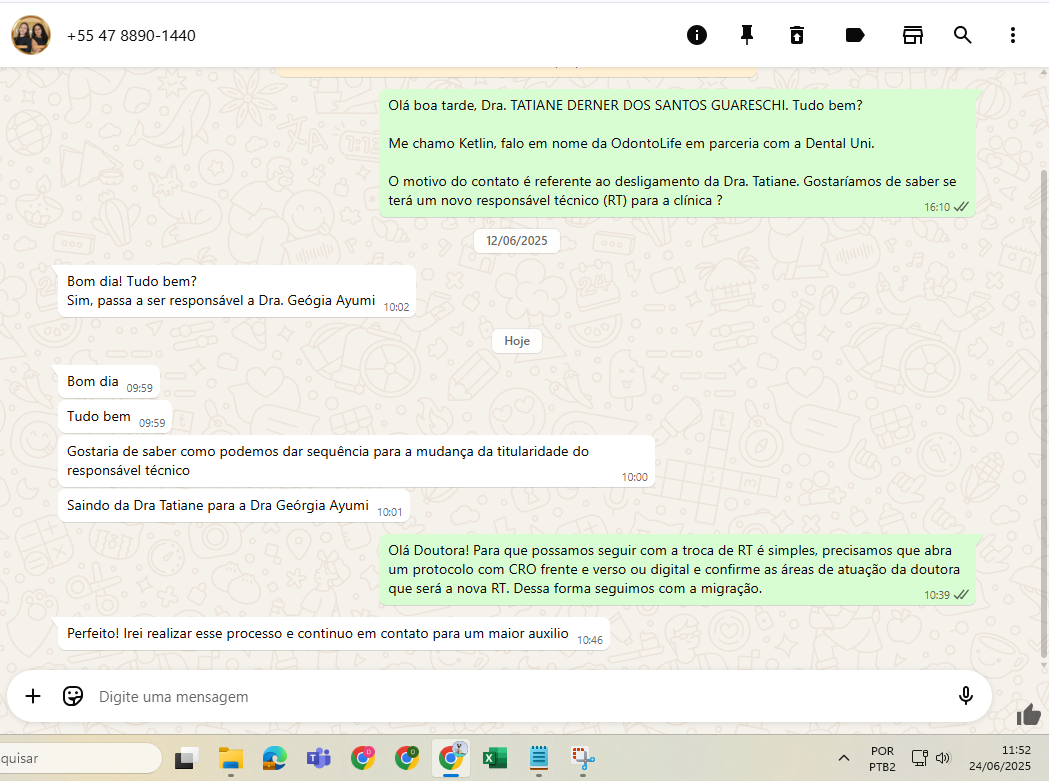The image size is (1049, 781).
Task: Open the volume control in the tray
Action: [x=943, y=758]
